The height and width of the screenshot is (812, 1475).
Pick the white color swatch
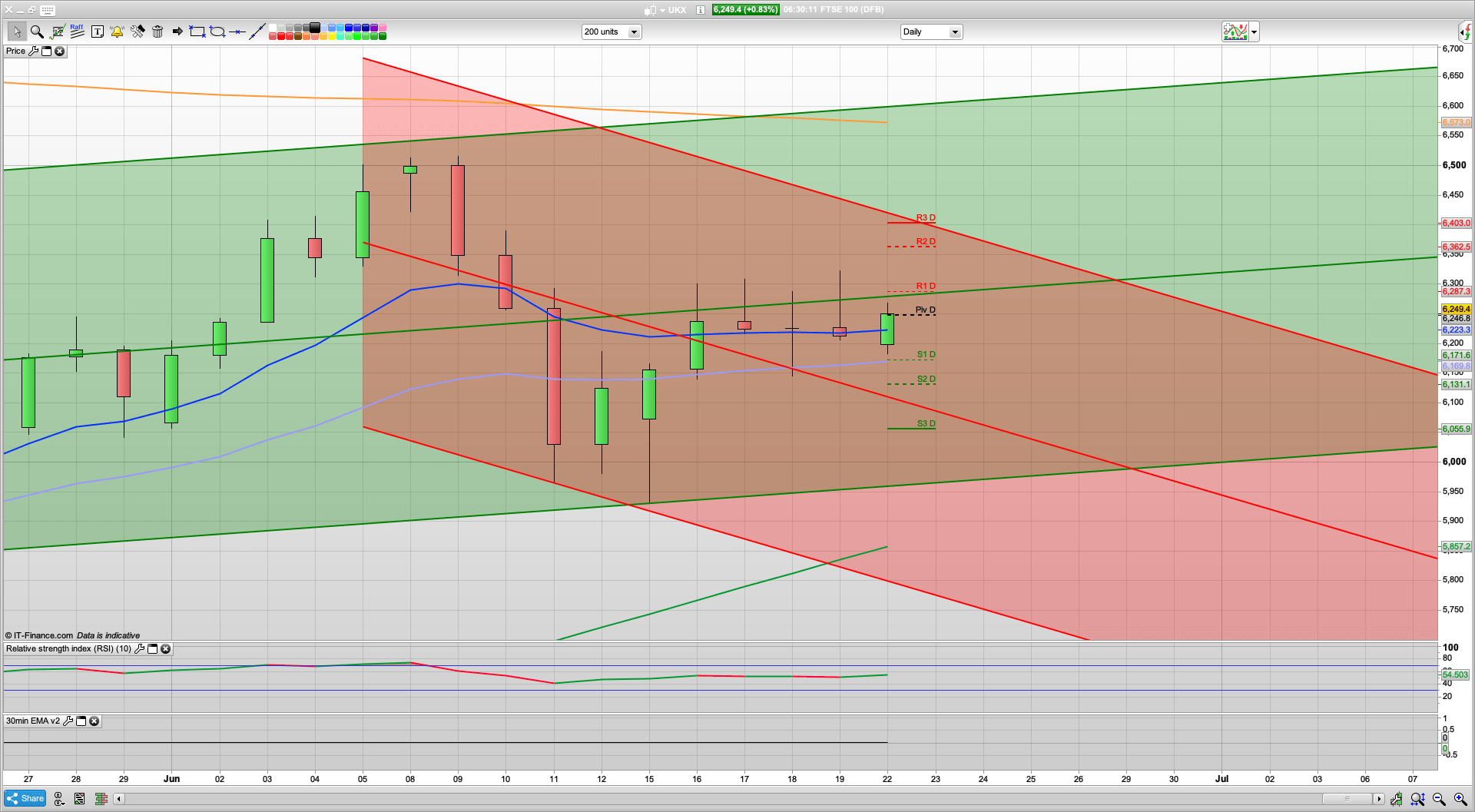coord(273,28)
